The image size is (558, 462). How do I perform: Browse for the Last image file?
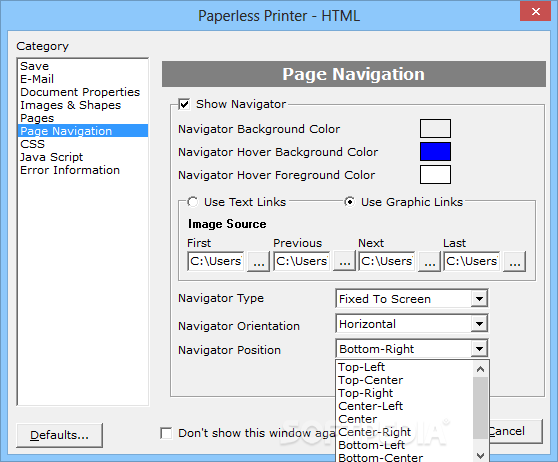coord(515,262)
